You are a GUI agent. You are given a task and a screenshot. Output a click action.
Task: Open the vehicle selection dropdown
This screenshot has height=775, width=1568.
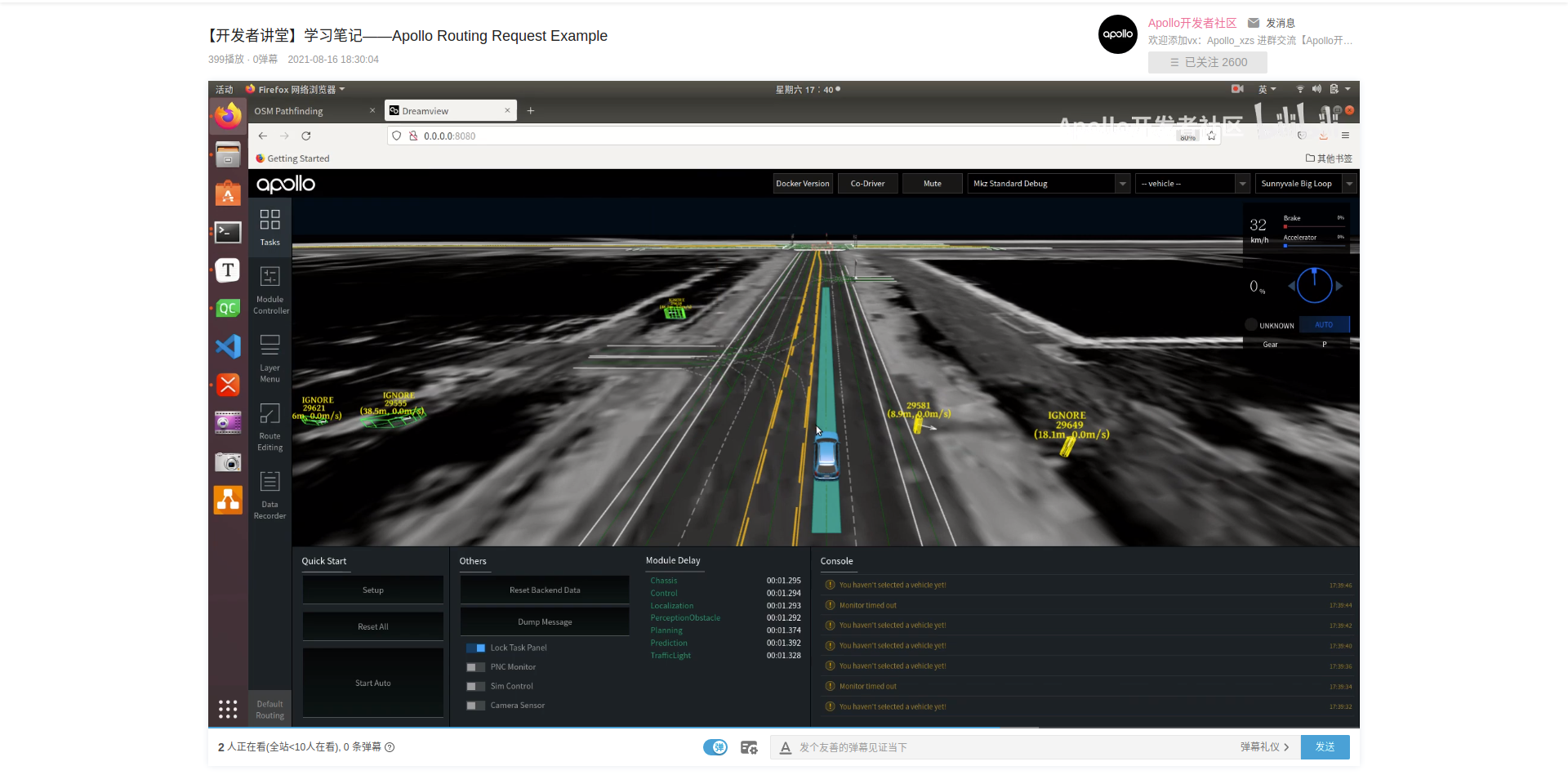[x=1192, y=183]
